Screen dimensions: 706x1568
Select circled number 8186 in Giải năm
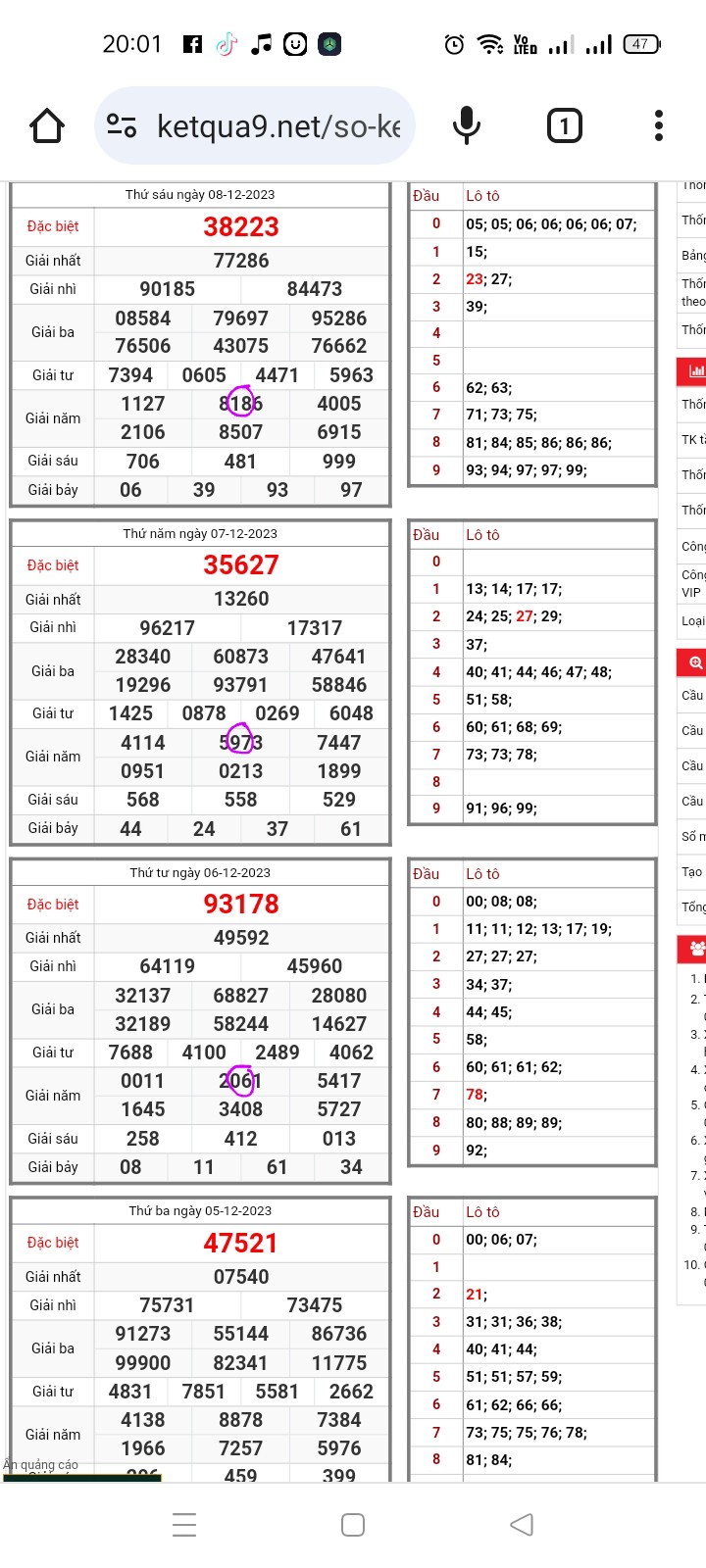pos(241,404)
